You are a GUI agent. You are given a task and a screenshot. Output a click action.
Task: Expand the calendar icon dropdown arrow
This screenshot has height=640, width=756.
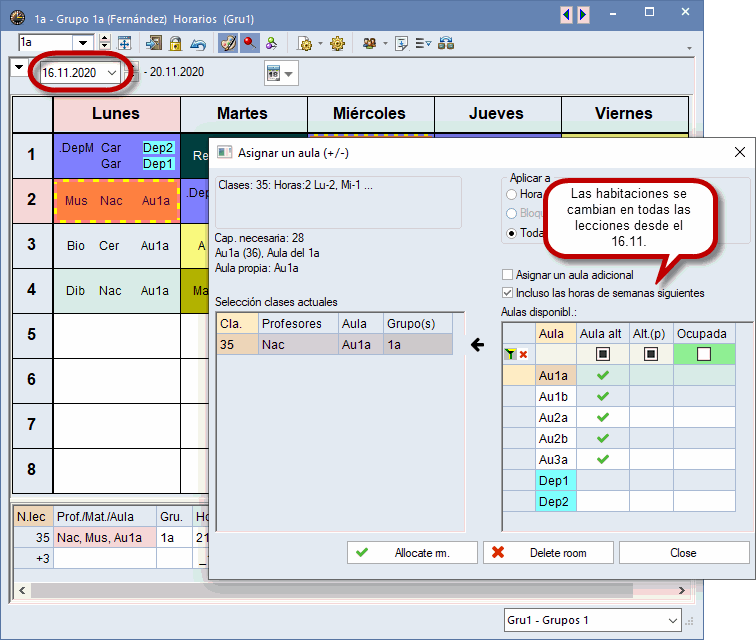(288, 74)
